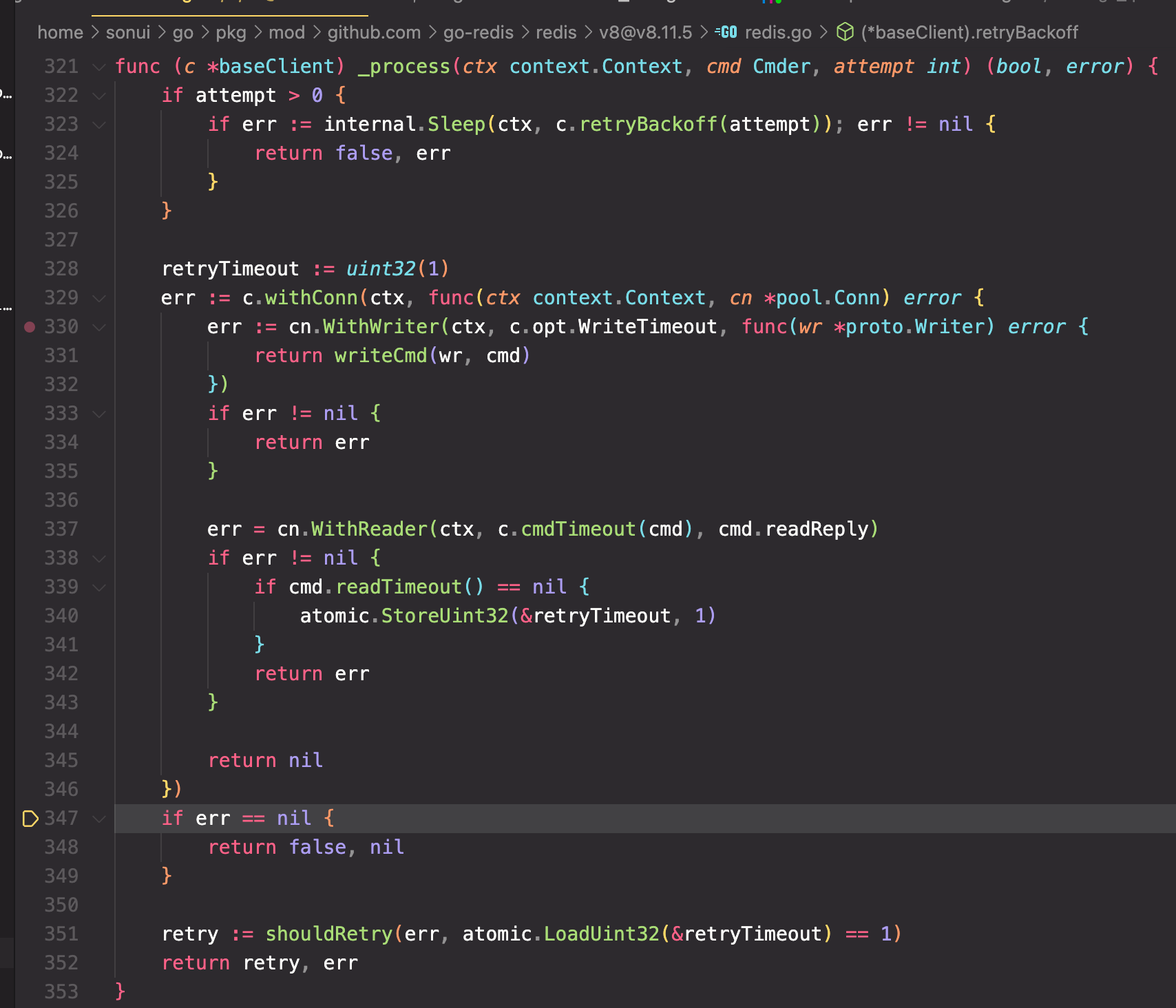Screen dimensions: 1176x1008
Task: Collapse the error block using chevron at line 338
Action: (98, 558)
